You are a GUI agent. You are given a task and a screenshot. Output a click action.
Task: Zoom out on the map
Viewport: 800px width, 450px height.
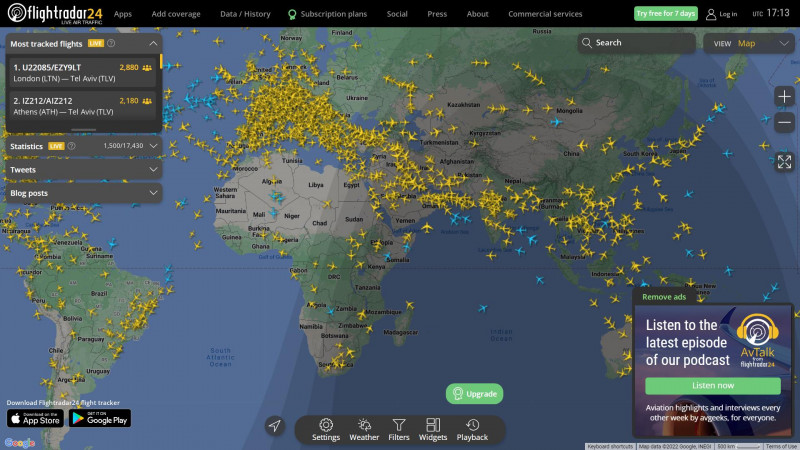(x=784, y=121)
